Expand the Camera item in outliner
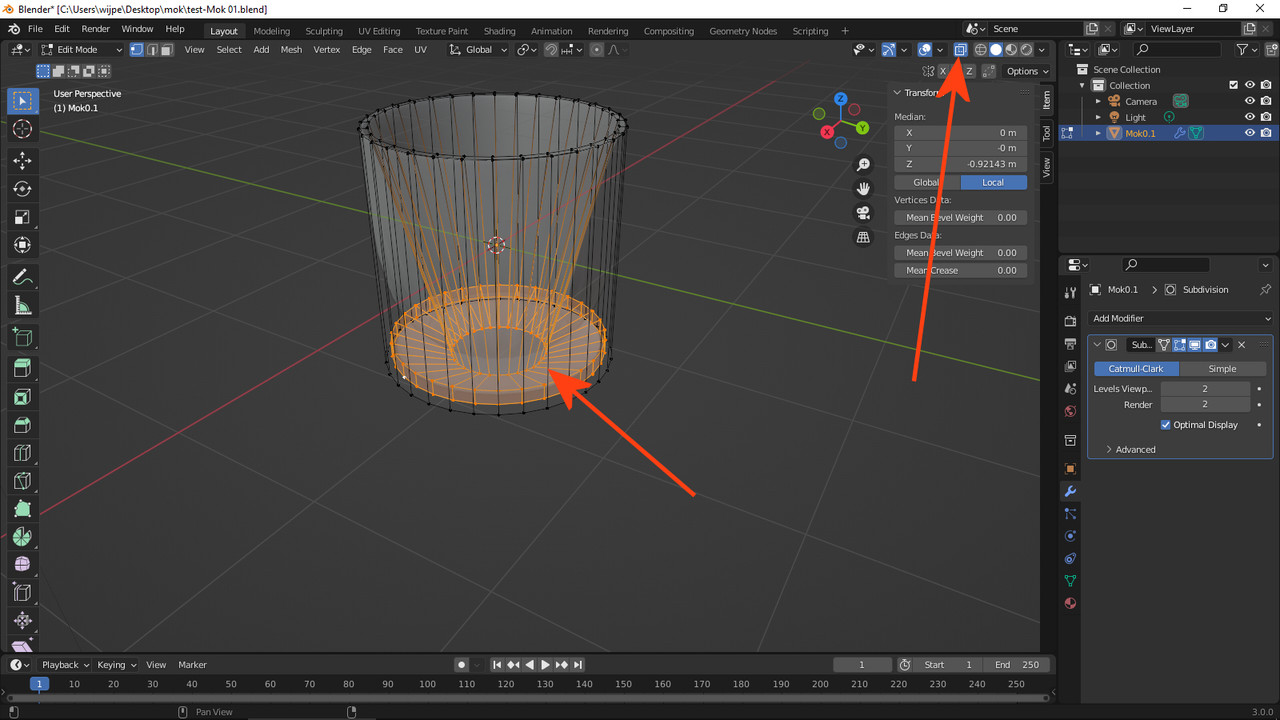This screenshot has height=720, width=1280. coord(1098,101)
